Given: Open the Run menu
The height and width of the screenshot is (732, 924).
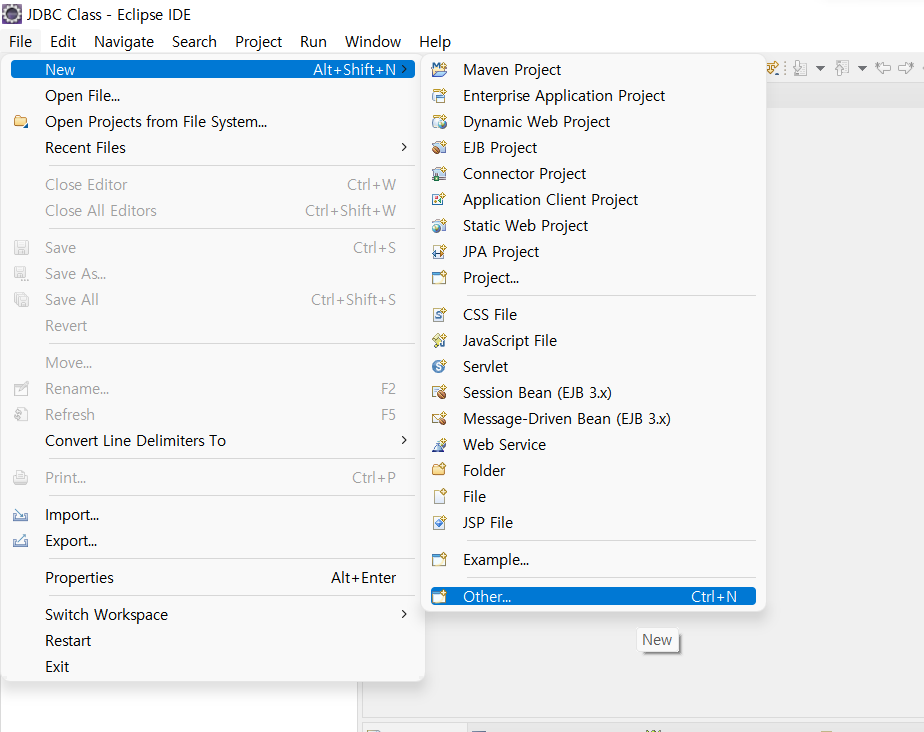Looking at the screenshot, I should point(314,42).
